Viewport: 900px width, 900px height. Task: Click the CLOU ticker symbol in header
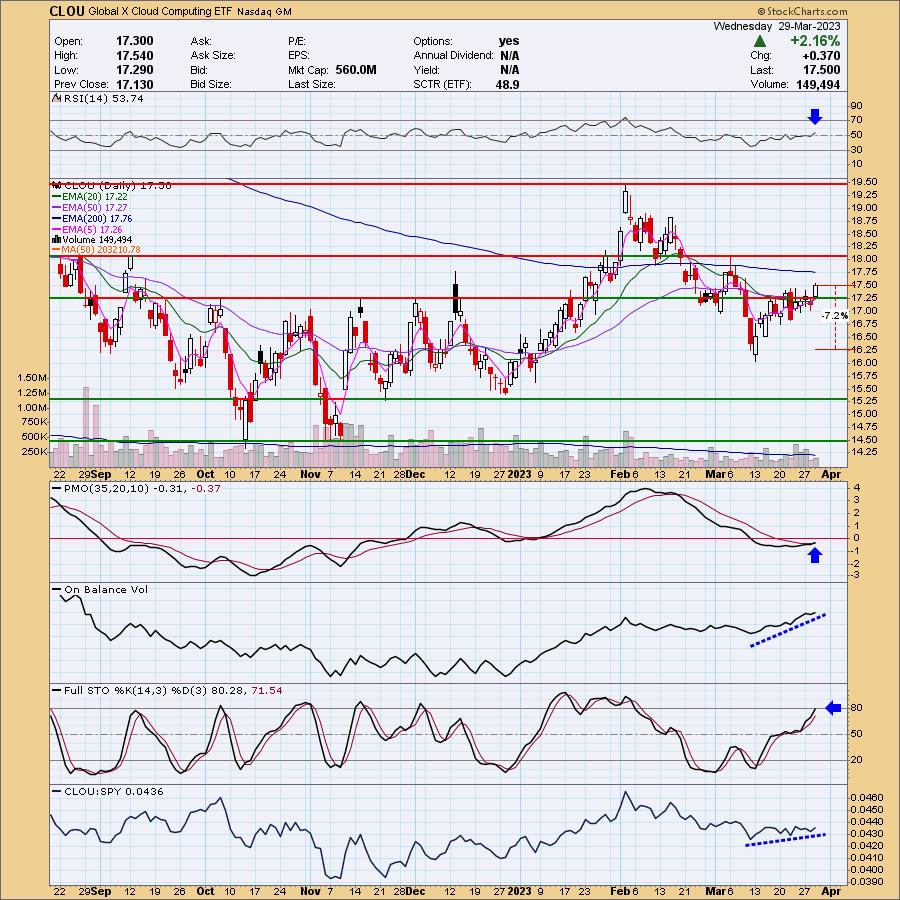click(x=67, y=11)
